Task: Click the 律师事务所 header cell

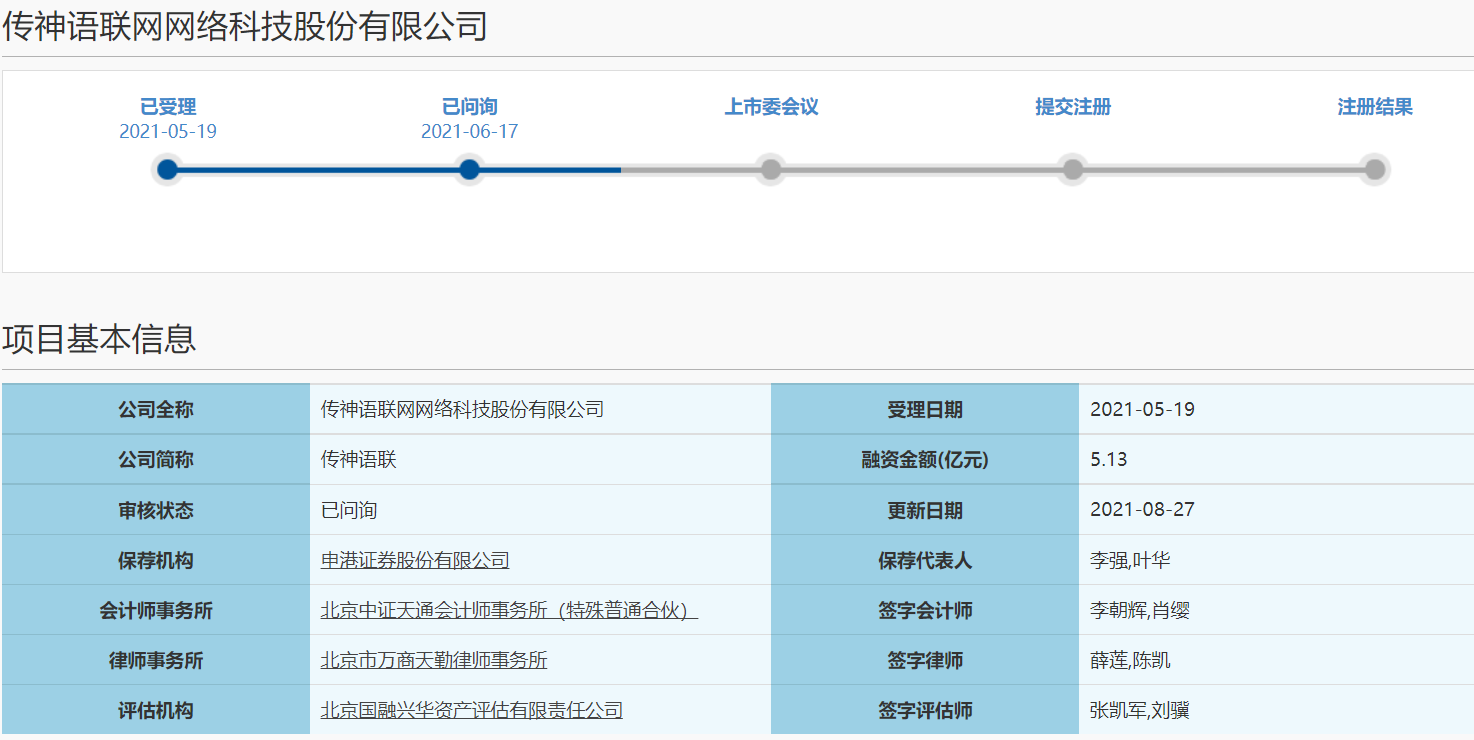Action: (156, 660)
